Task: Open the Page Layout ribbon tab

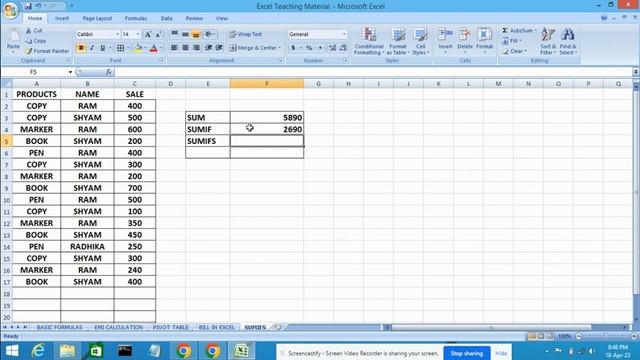Action: [97, 18]
